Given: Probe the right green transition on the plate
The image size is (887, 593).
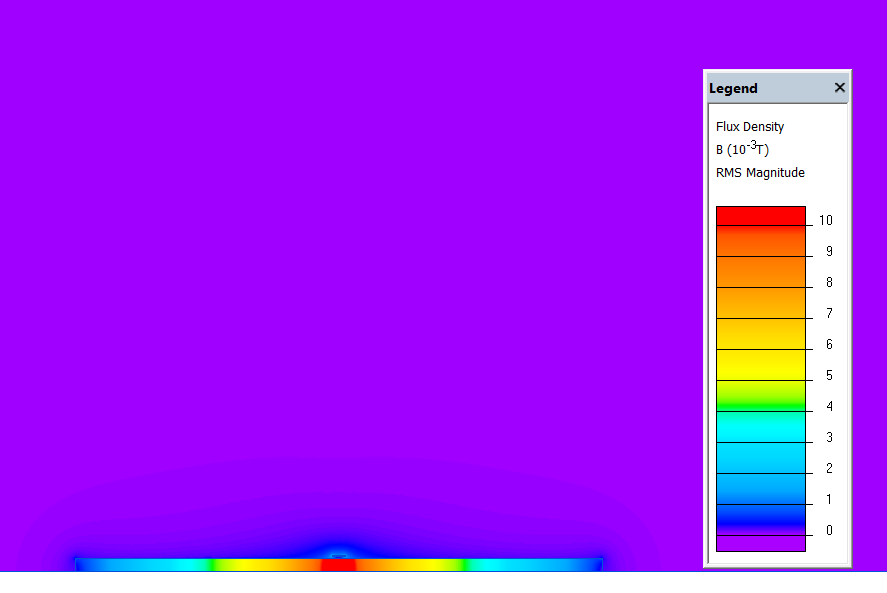Looking at the screenshot, I should pos(463,565).
